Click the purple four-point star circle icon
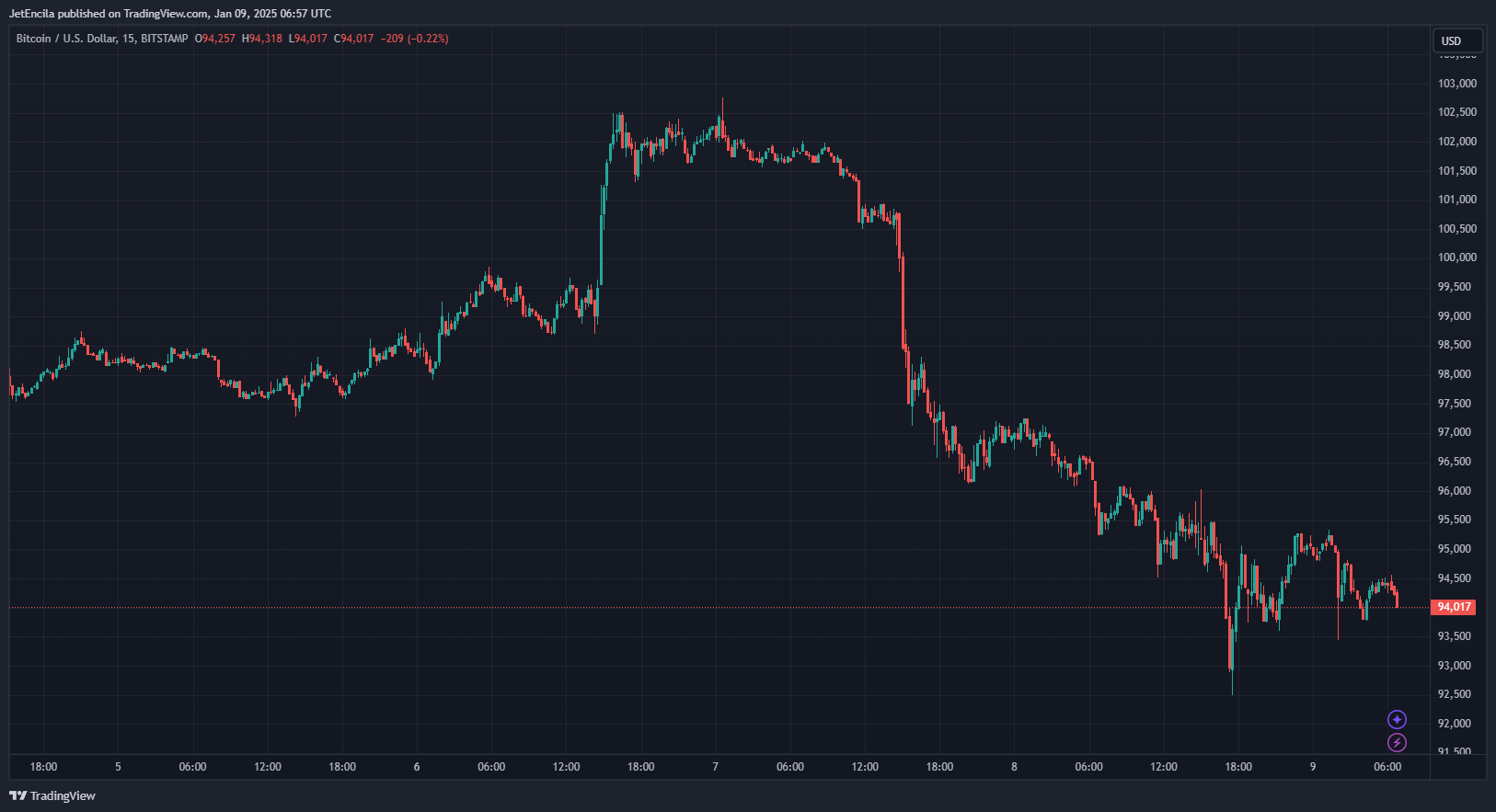The image size is (1496, 812). click(1397, 720)
